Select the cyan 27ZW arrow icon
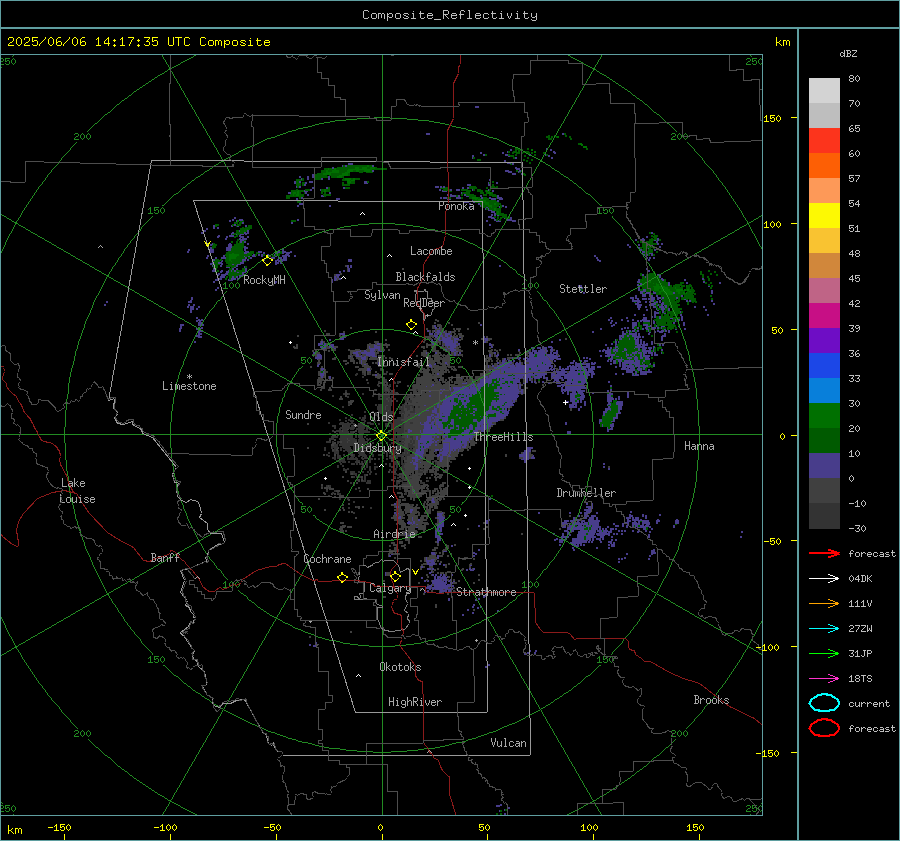The image size is (900, 841). pos(824,629)
